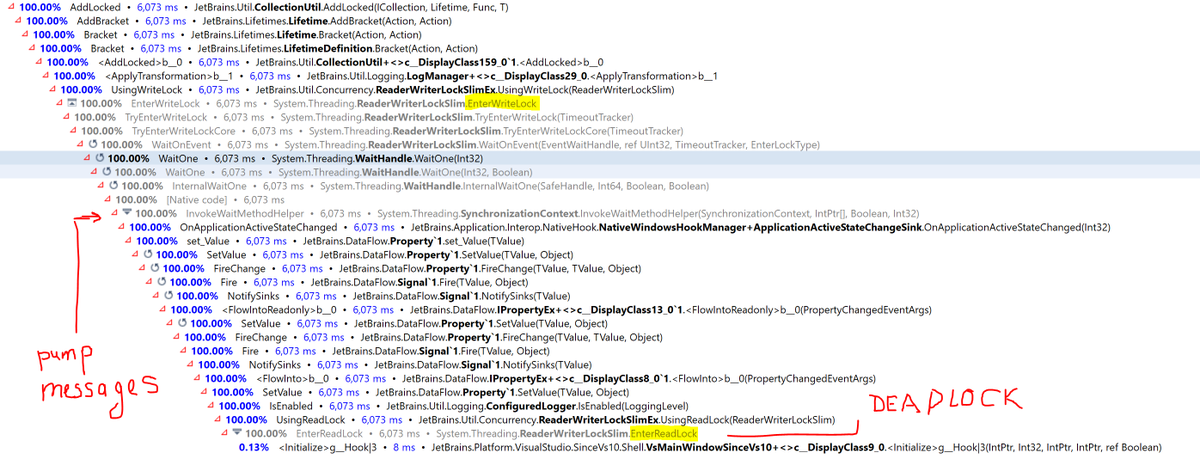Image resolution: width=1200 pixels, height=465 pixels.
Task: Click 6,073 ms on the UsingReadLock row
Action: [x=382, y=420]
